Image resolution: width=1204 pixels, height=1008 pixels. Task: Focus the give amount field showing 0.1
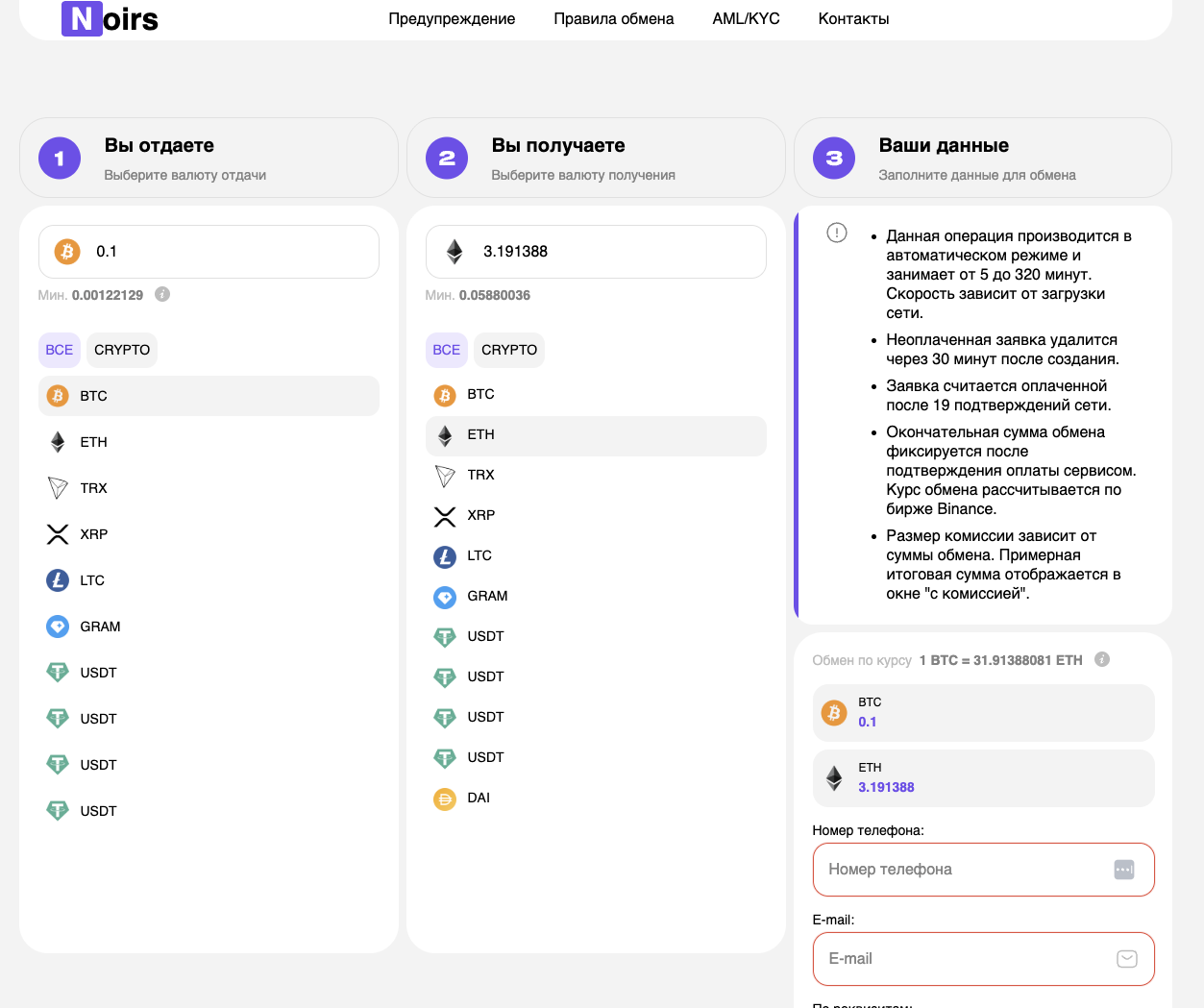pyautogui.click(x=209, y=252)
